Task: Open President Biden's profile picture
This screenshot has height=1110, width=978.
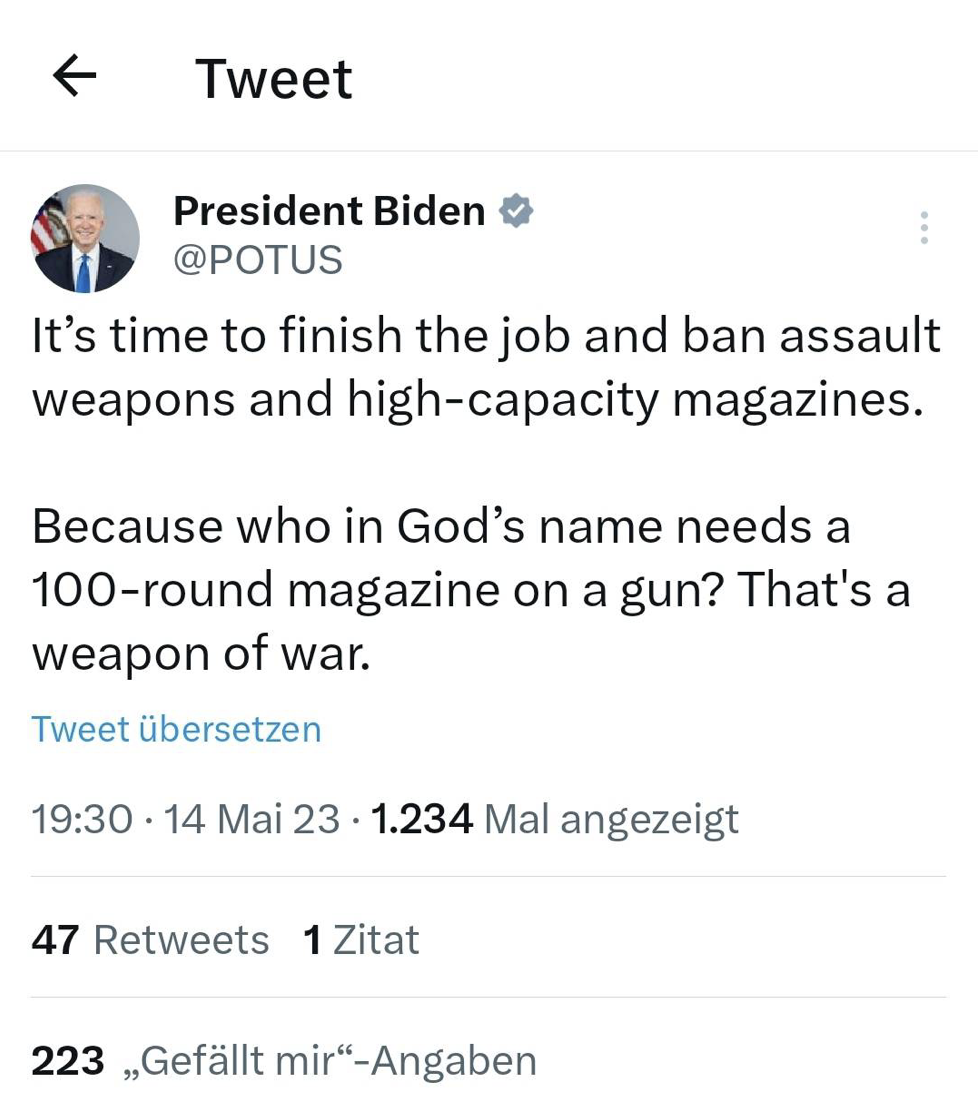Action: [85, 239]
